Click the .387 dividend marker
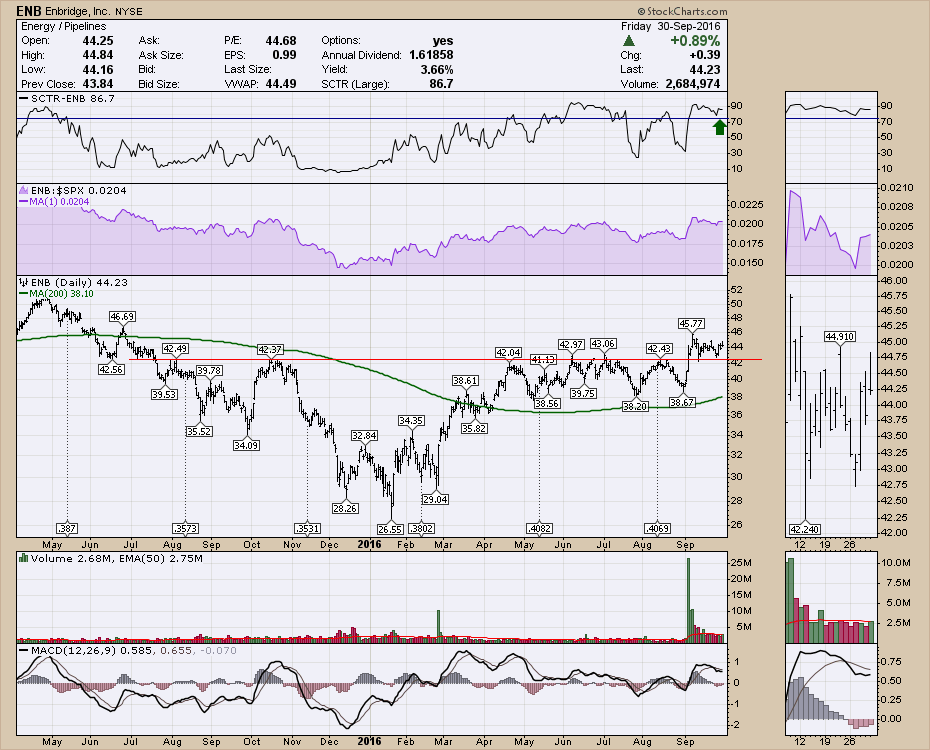Viewport: 930px width, 750px height. pyautogui.click(x=66, y=528)
